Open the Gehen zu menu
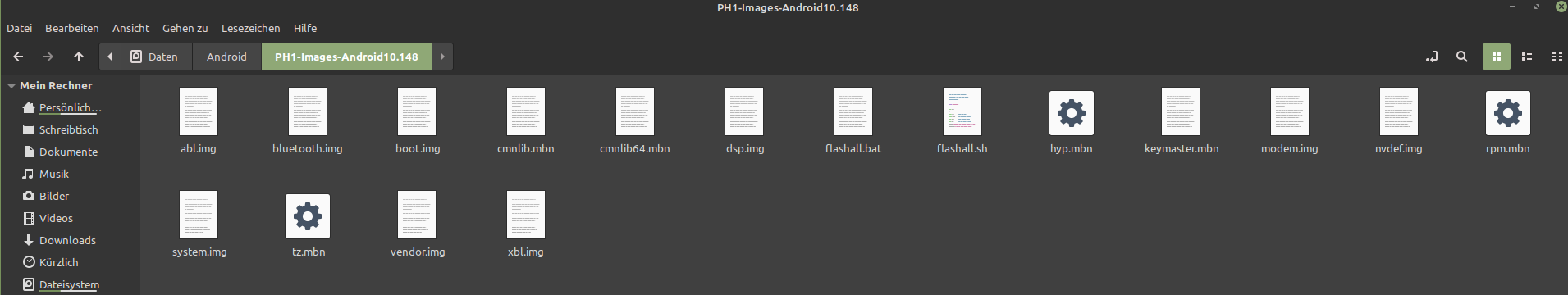 pyautogui.click(x=185, y=28)
